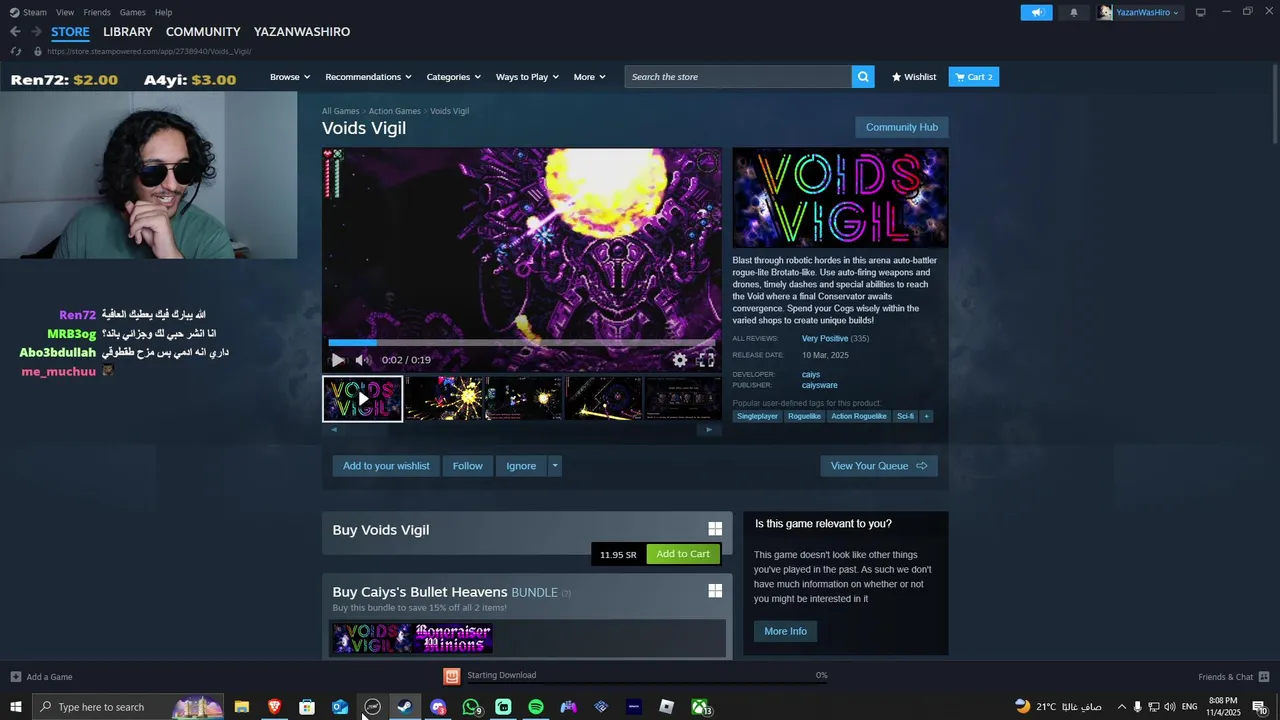This screenshot has width=1280, height=720.
Task: Expand more tags with plus button
Action: pos(926,416)
